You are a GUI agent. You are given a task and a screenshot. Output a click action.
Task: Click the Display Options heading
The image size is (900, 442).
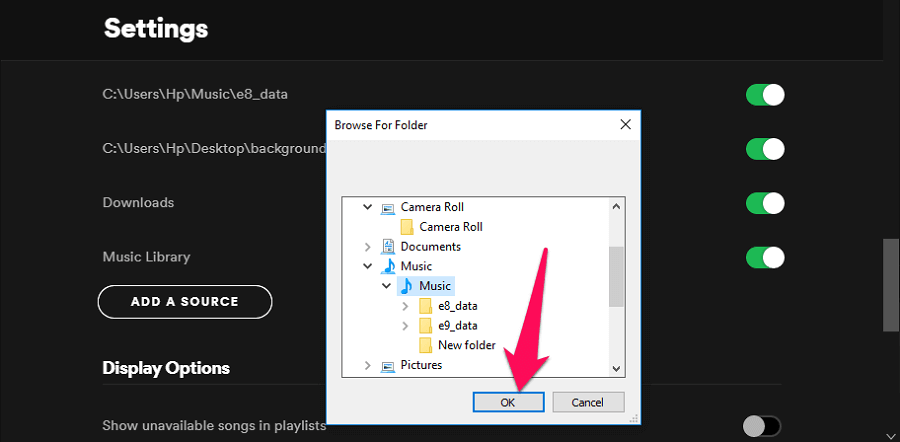166,368
